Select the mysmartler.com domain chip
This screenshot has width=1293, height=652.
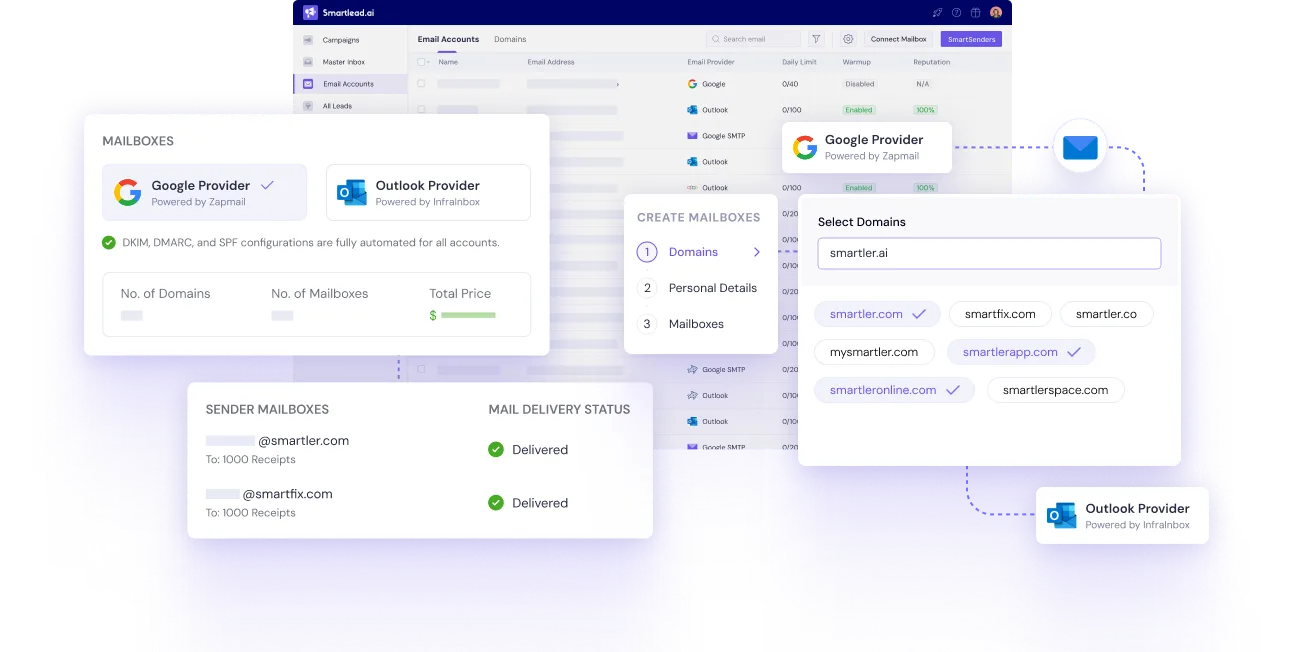(x=874, y=352)
